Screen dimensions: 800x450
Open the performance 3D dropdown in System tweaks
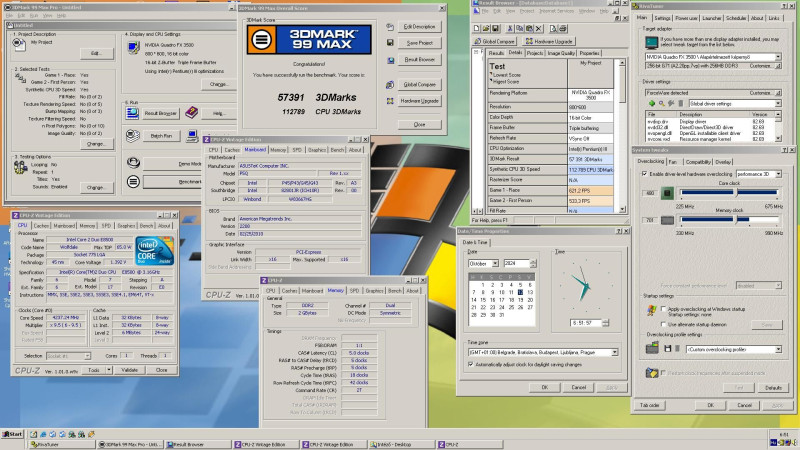778,174
